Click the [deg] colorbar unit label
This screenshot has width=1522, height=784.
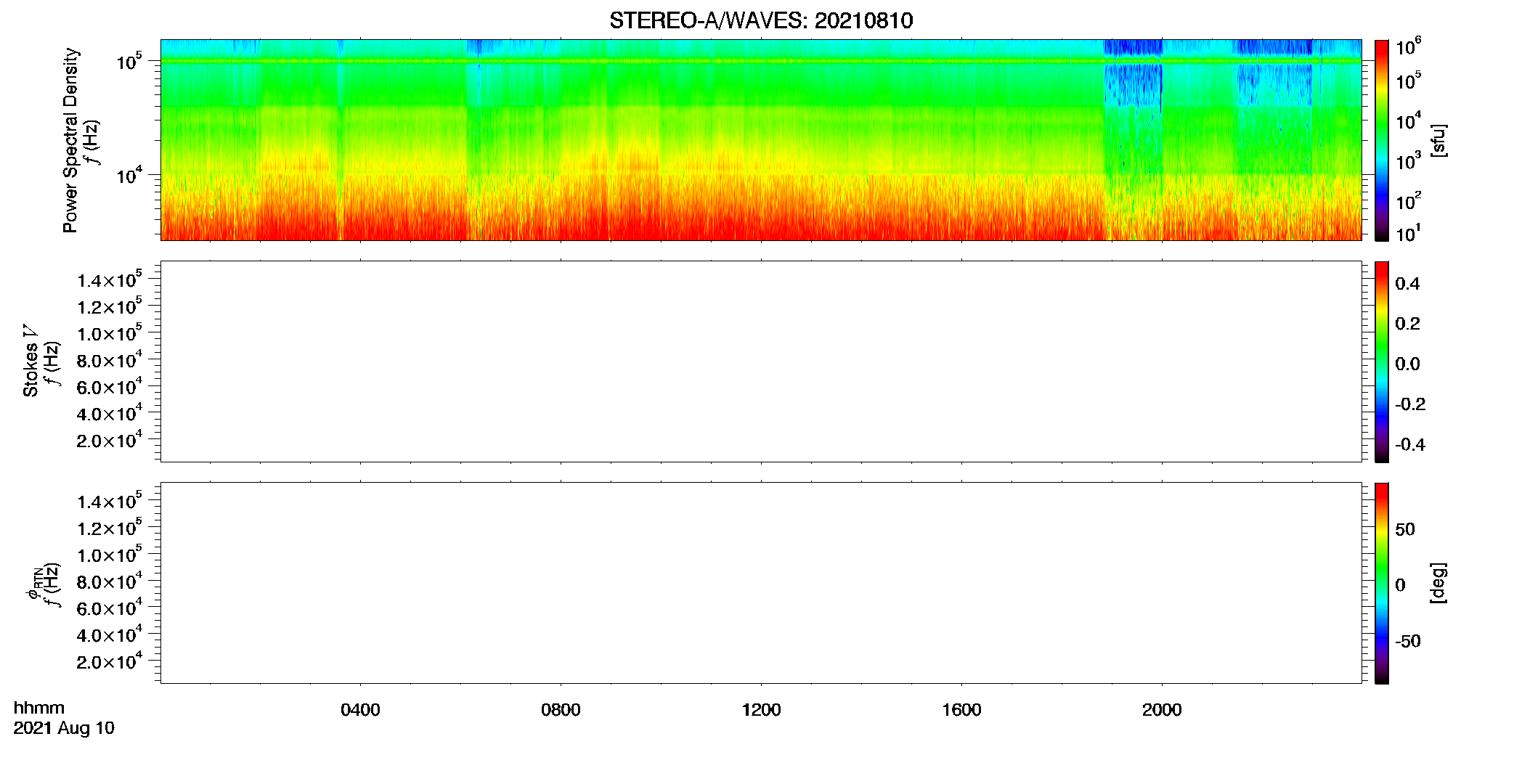1438,583
